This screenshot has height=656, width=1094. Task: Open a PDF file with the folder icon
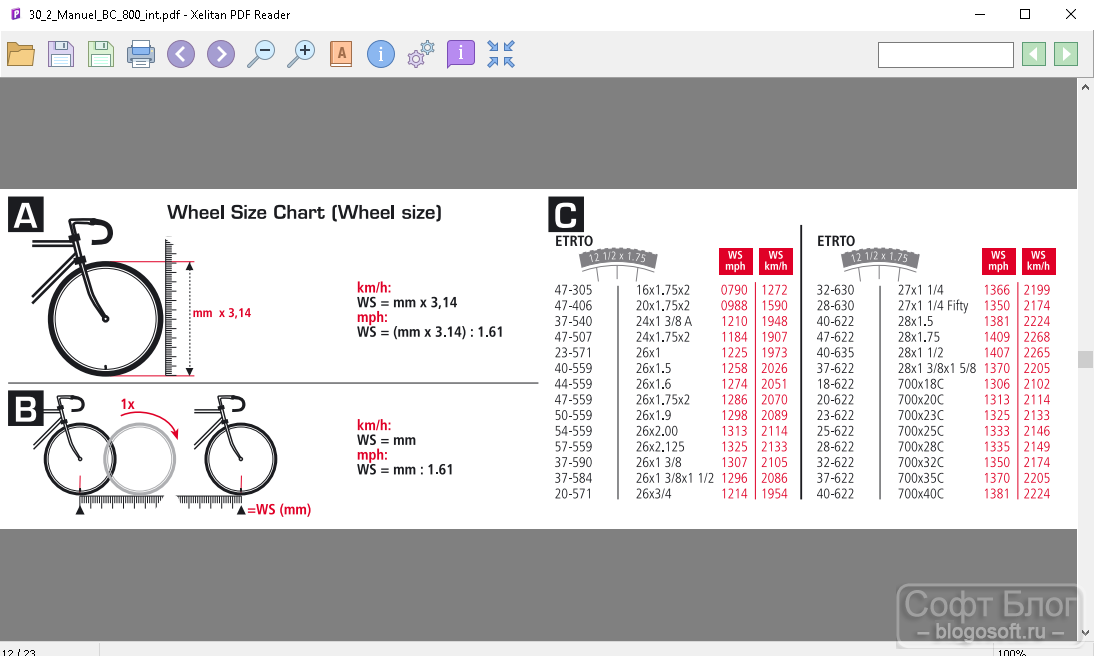click(x=21, y=54)
